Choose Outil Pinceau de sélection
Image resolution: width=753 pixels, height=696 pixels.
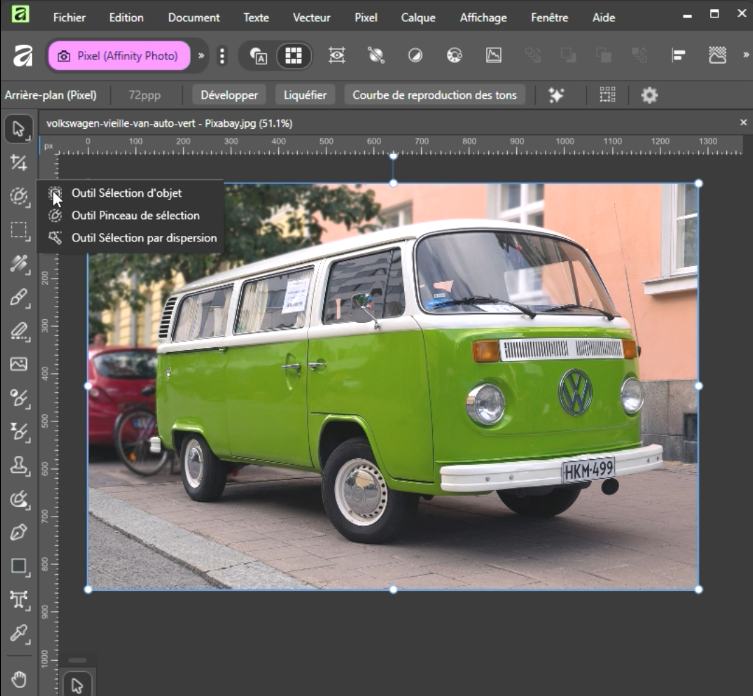(x=135, y=215)
